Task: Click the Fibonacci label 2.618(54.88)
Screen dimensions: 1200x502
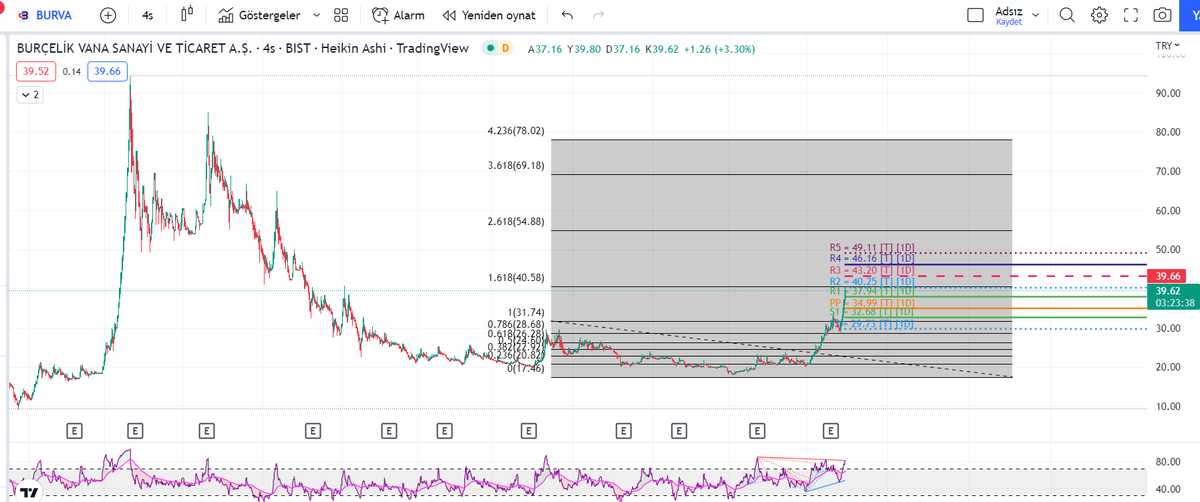Action: [x=516, y=221]
